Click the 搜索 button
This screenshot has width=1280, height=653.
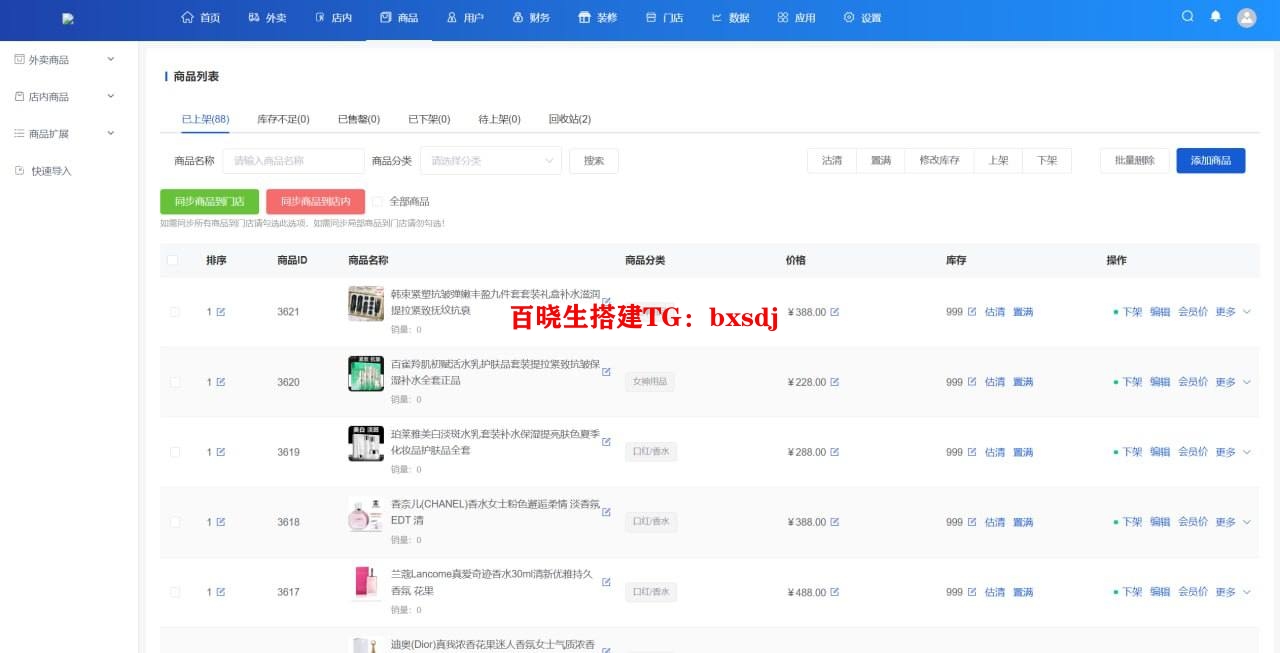pos(594,161)
